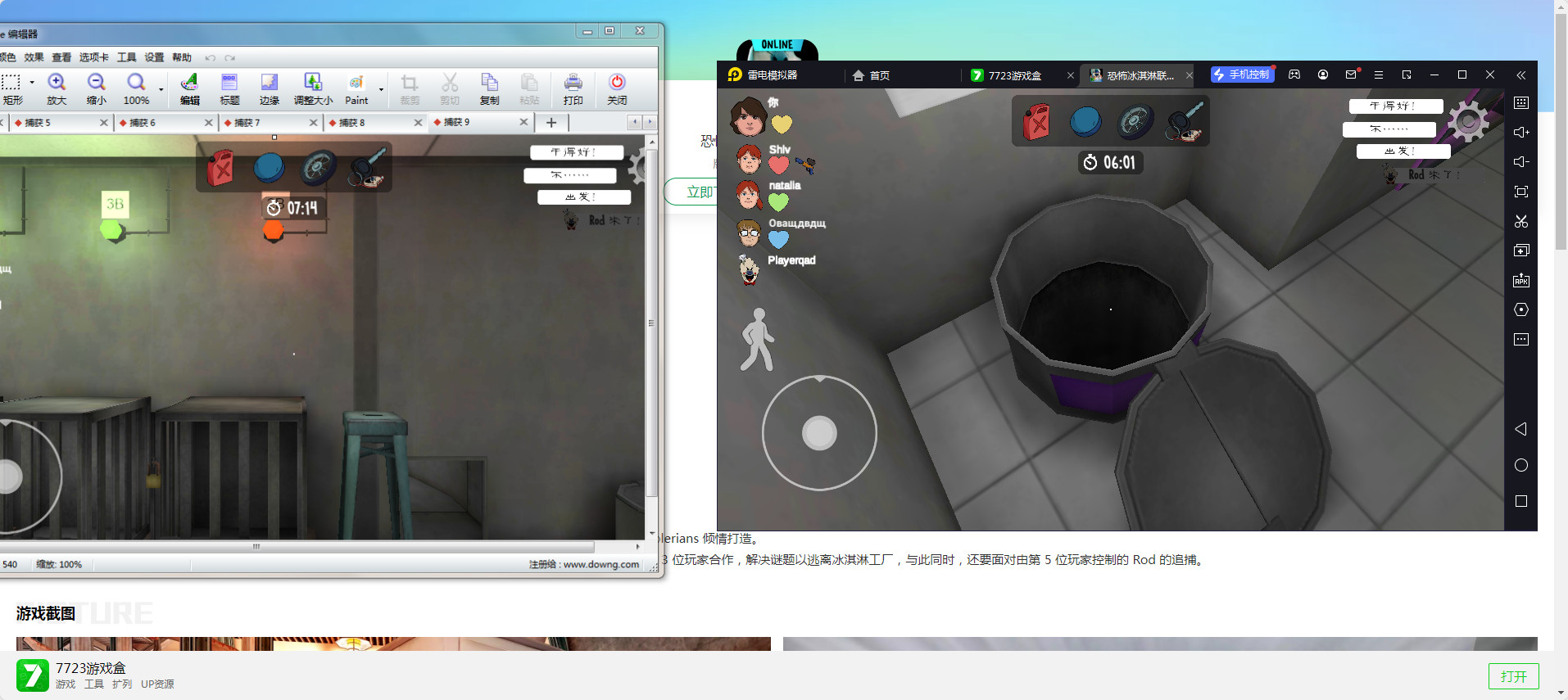Add a new tab with the plus button
Image resolution: width=1568 pixels, height=700 pixels.
tap(551, 122)
